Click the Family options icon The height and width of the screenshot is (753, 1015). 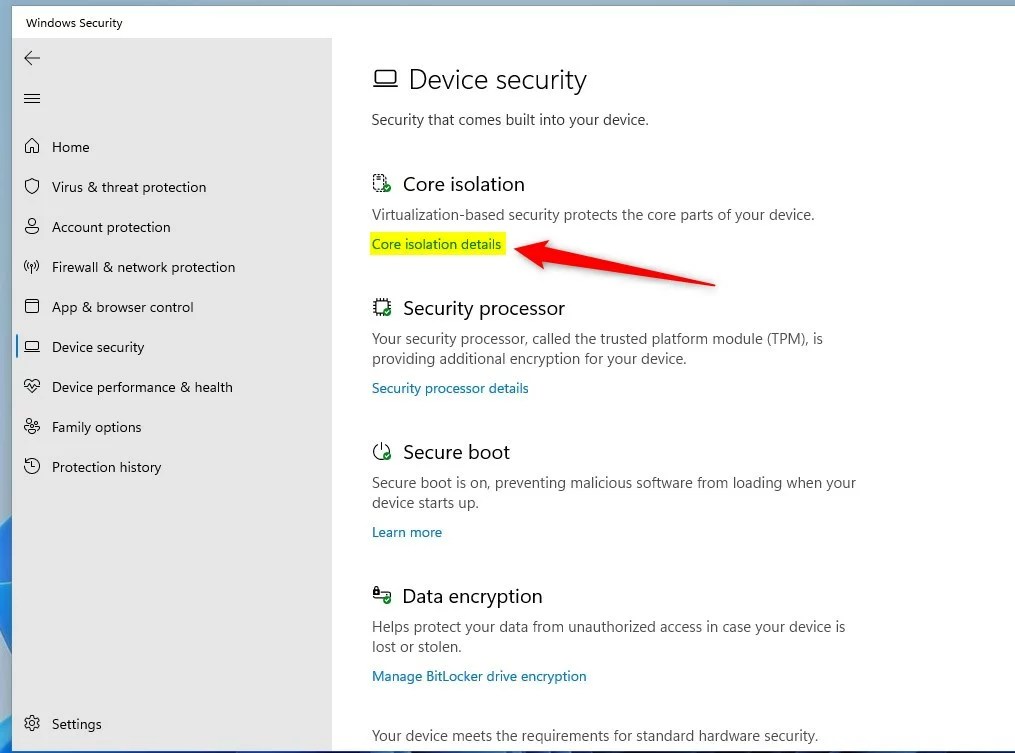(x=32, y=427)
